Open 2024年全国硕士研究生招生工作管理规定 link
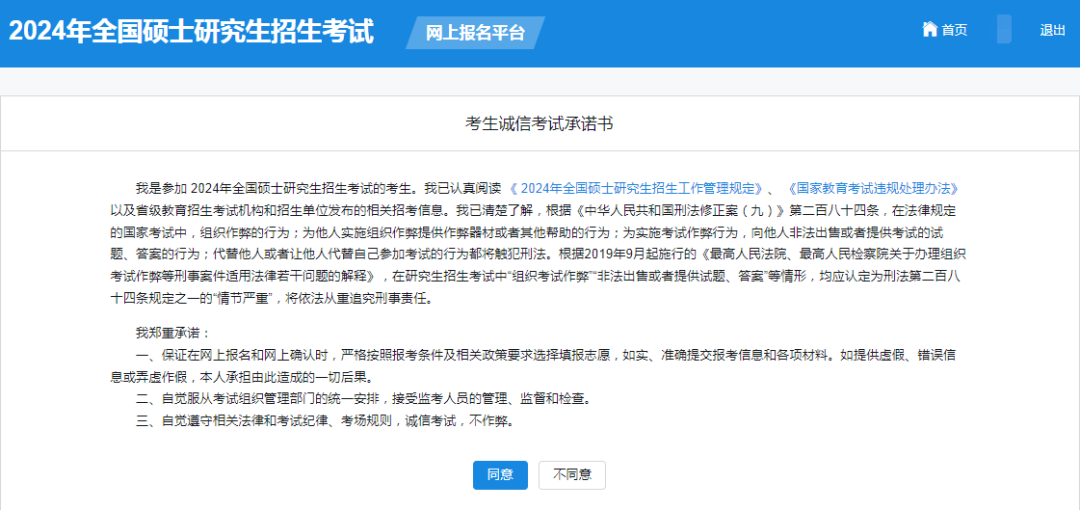Viewport: 1080px width, 510px height. click(x=638, y=187)
